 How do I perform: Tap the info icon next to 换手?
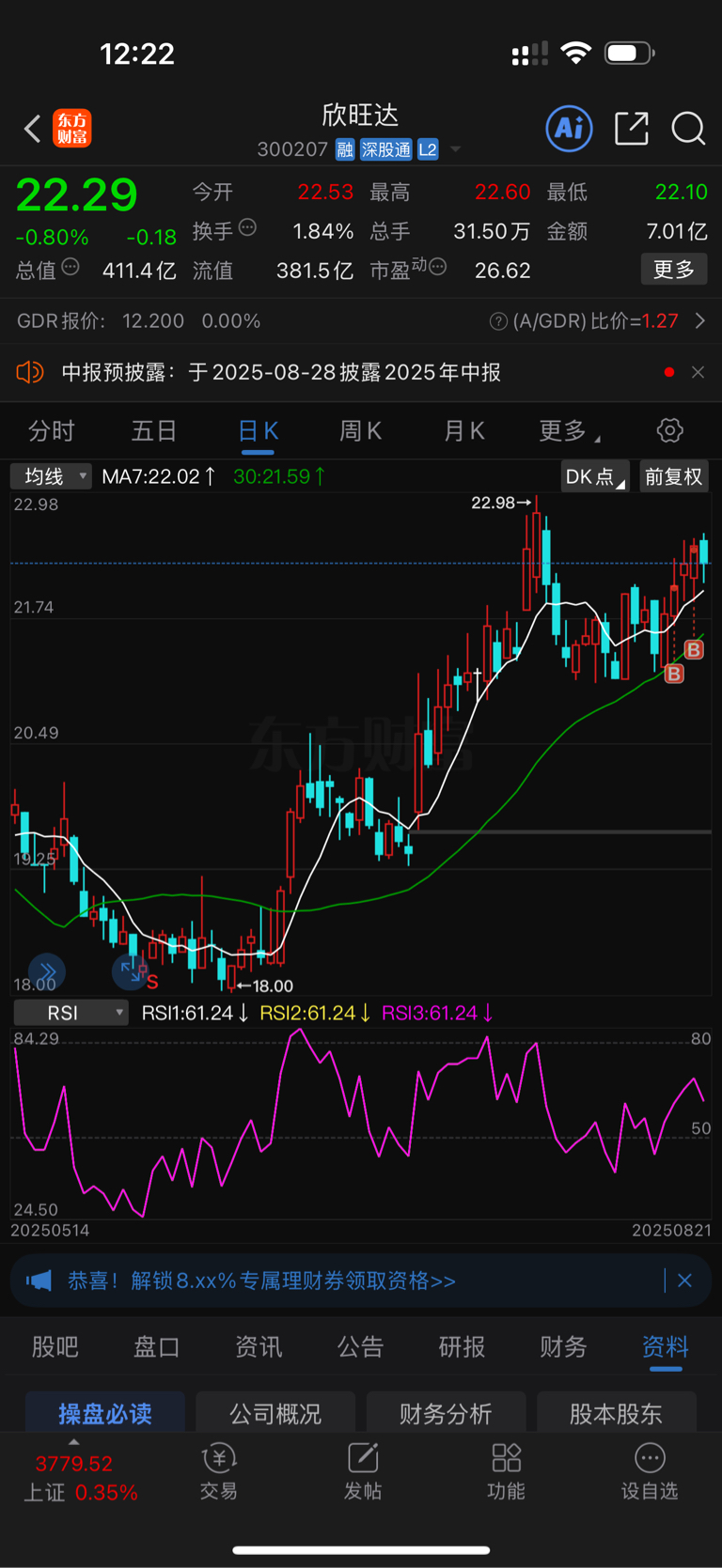coord(247,227)
